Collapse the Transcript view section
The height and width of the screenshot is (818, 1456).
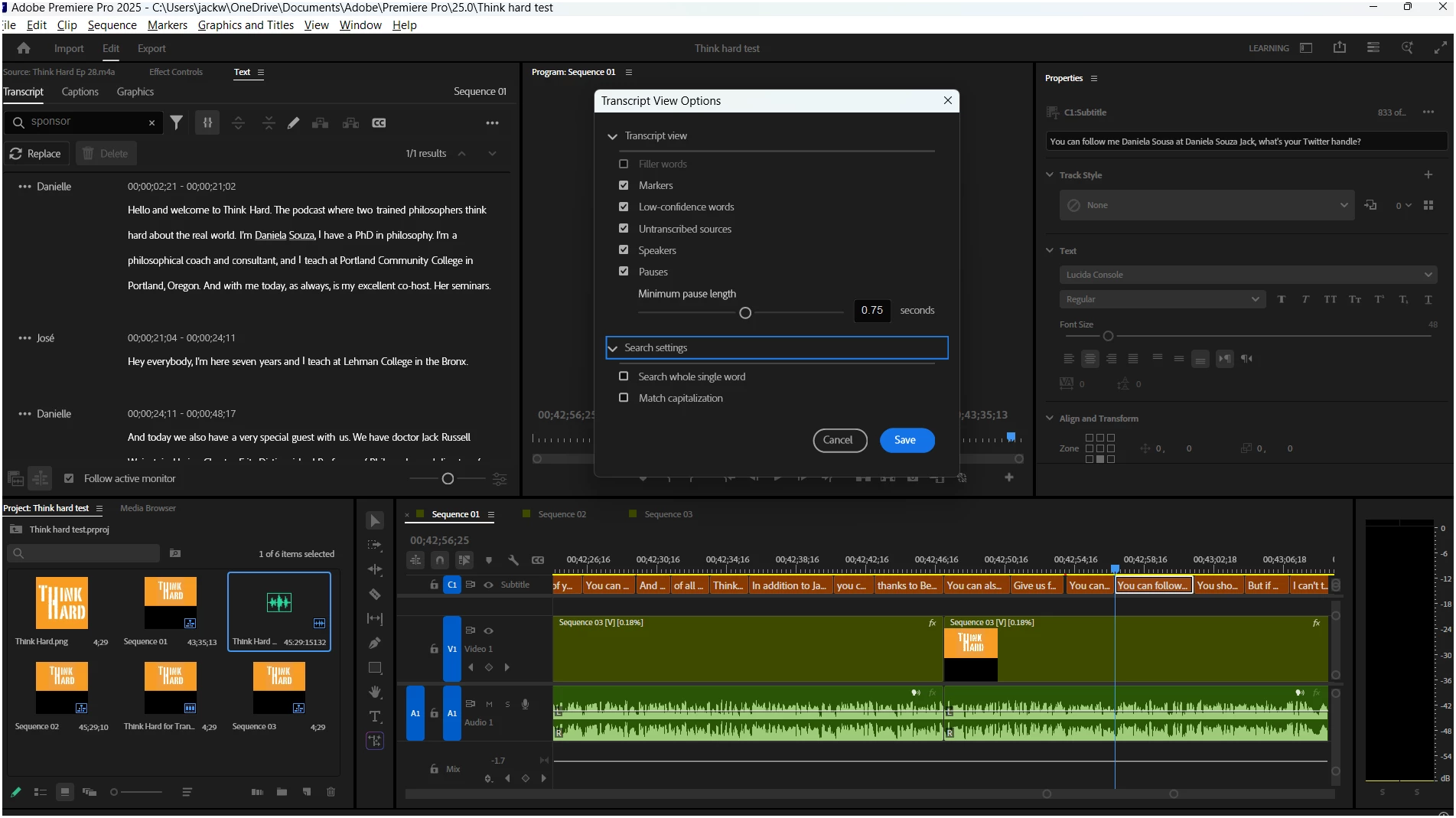point(612,136)
